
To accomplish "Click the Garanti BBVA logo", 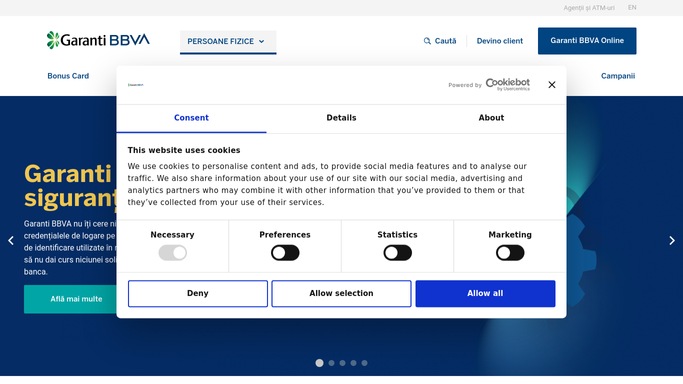I will (98, 40).
